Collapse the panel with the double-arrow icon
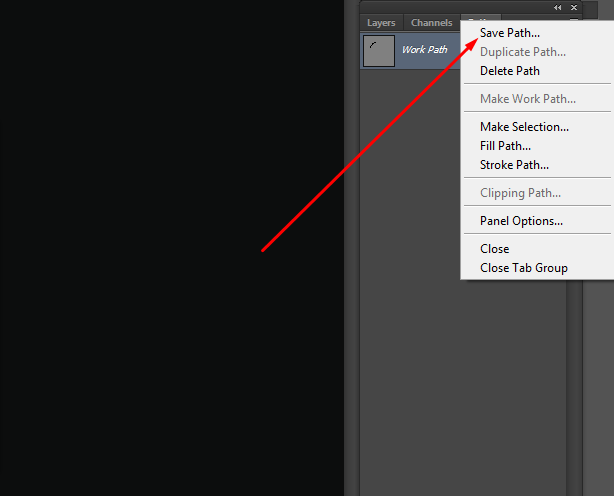This screenshot has width=614, height=496. tap(557, 7)
